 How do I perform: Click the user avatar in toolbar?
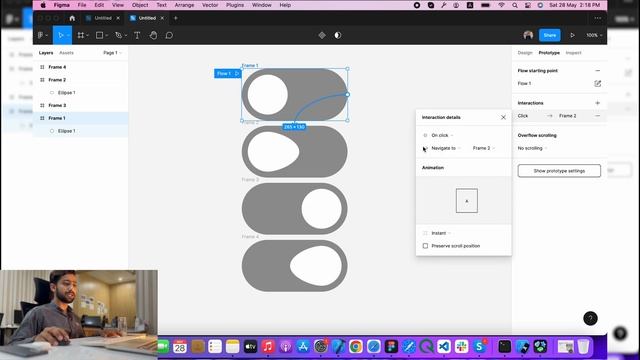[528, 35]
